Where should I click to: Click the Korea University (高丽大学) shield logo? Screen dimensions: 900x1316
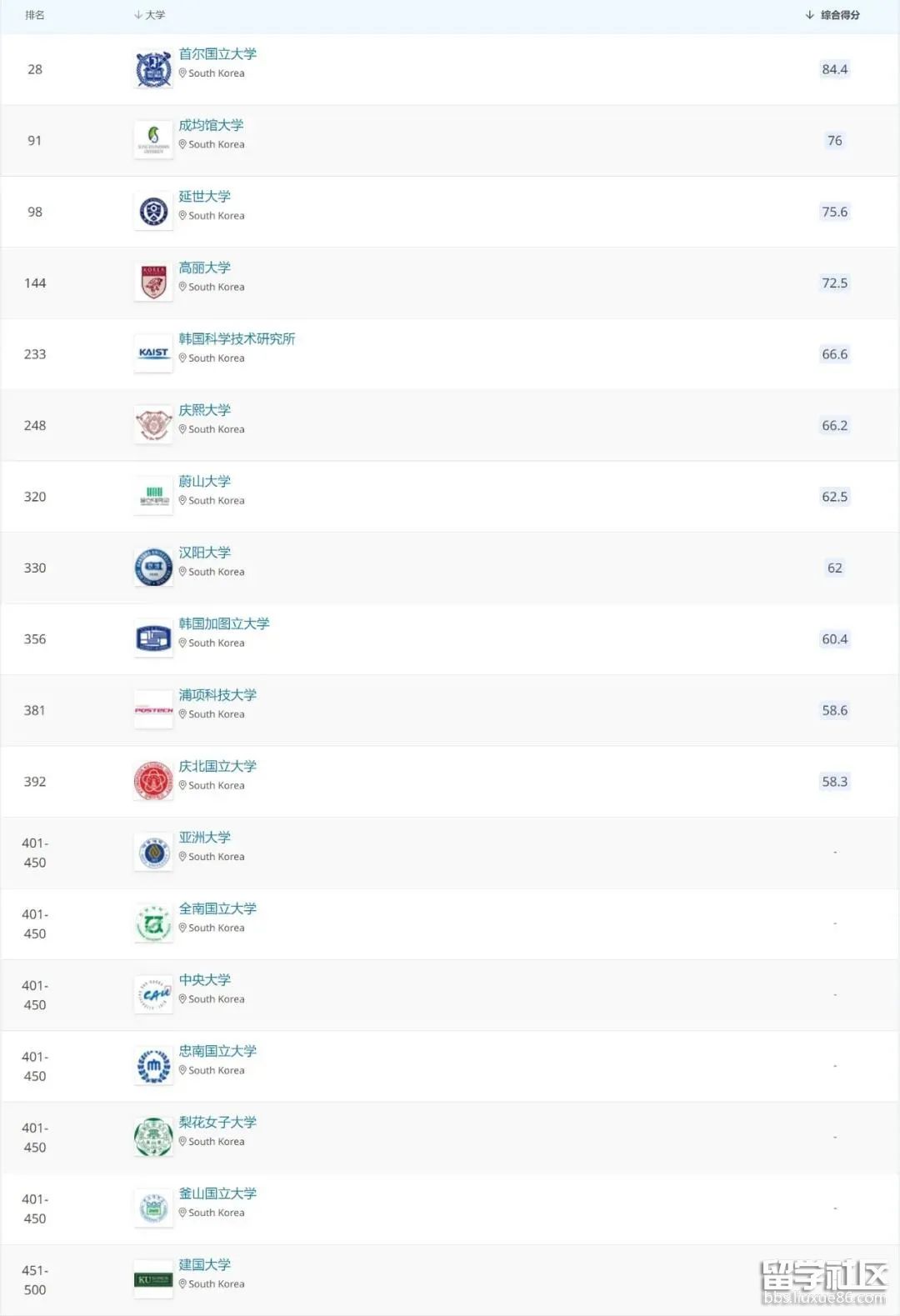click(x=153, y=283)
